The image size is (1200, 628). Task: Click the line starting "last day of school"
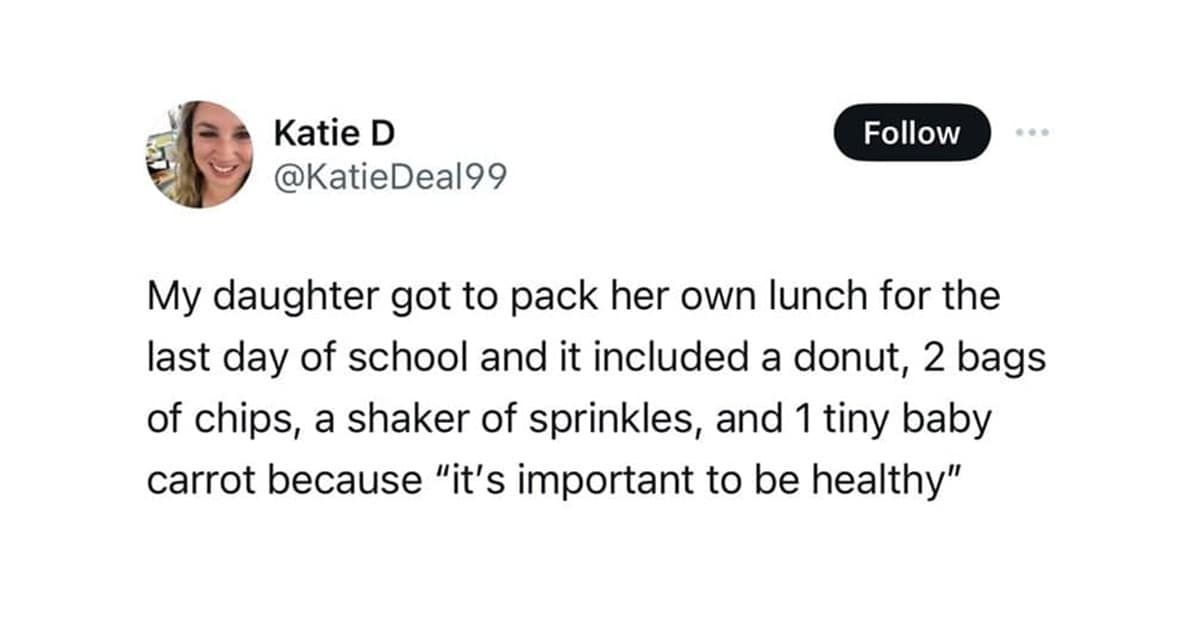(x=596, y=357)
